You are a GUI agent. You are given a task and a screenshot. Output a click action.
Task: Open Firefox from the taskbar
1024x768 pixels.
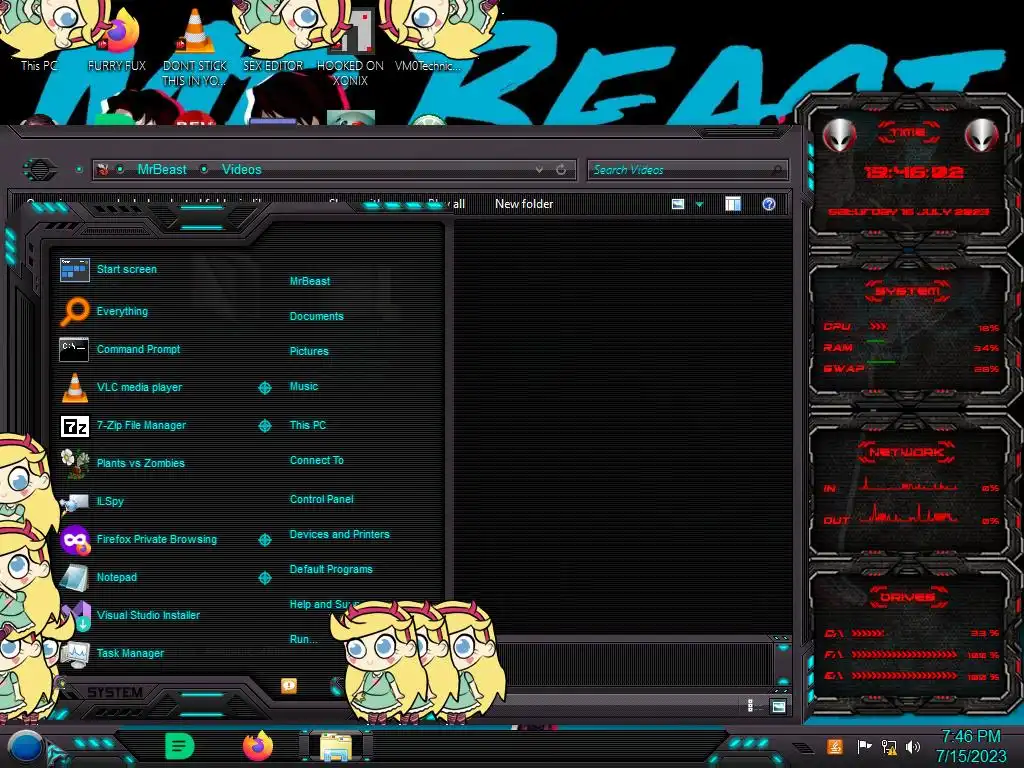click(257, 746)
